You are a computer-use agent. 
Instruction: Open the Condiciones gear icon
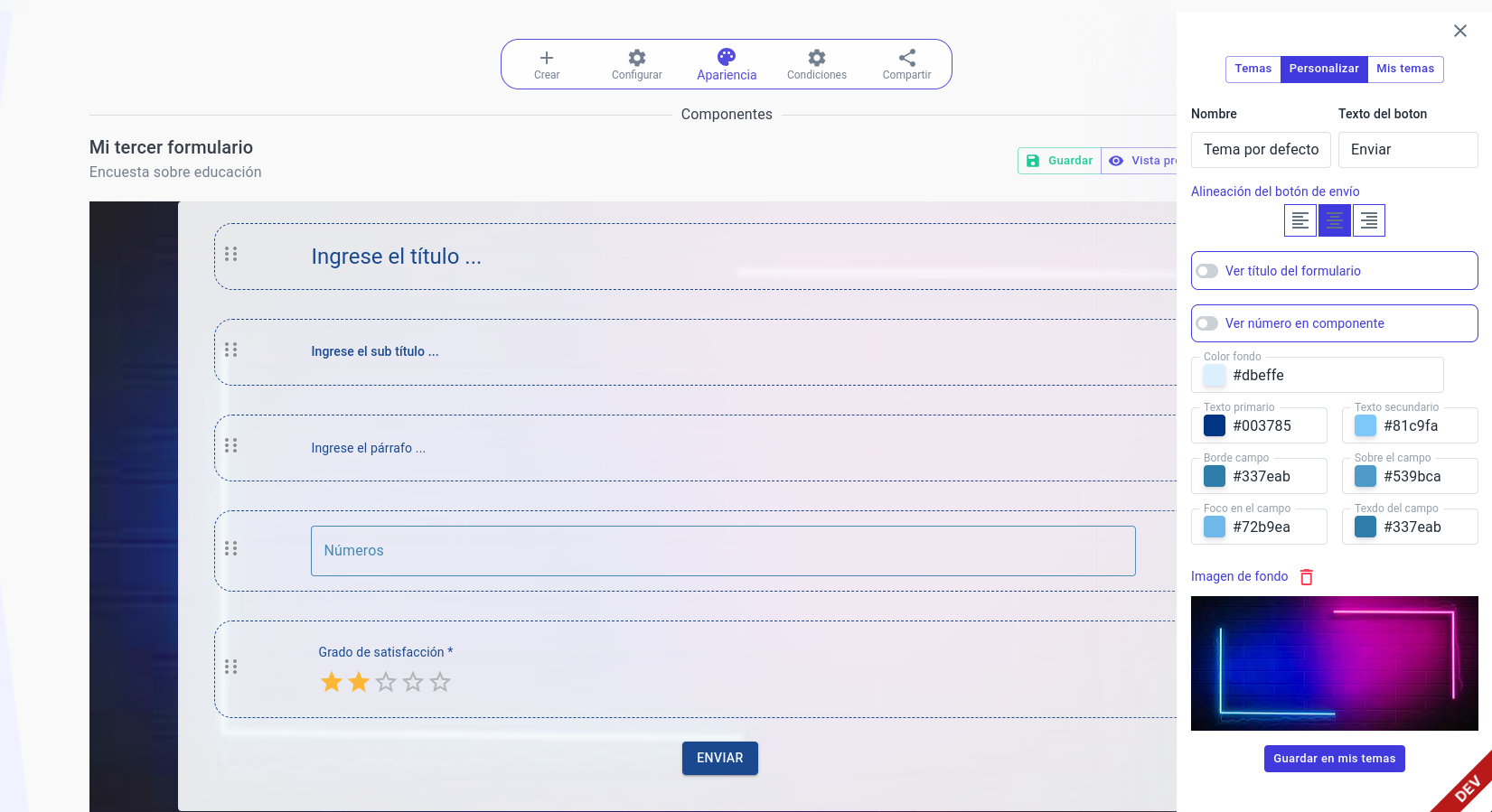(x=816, y=58)
